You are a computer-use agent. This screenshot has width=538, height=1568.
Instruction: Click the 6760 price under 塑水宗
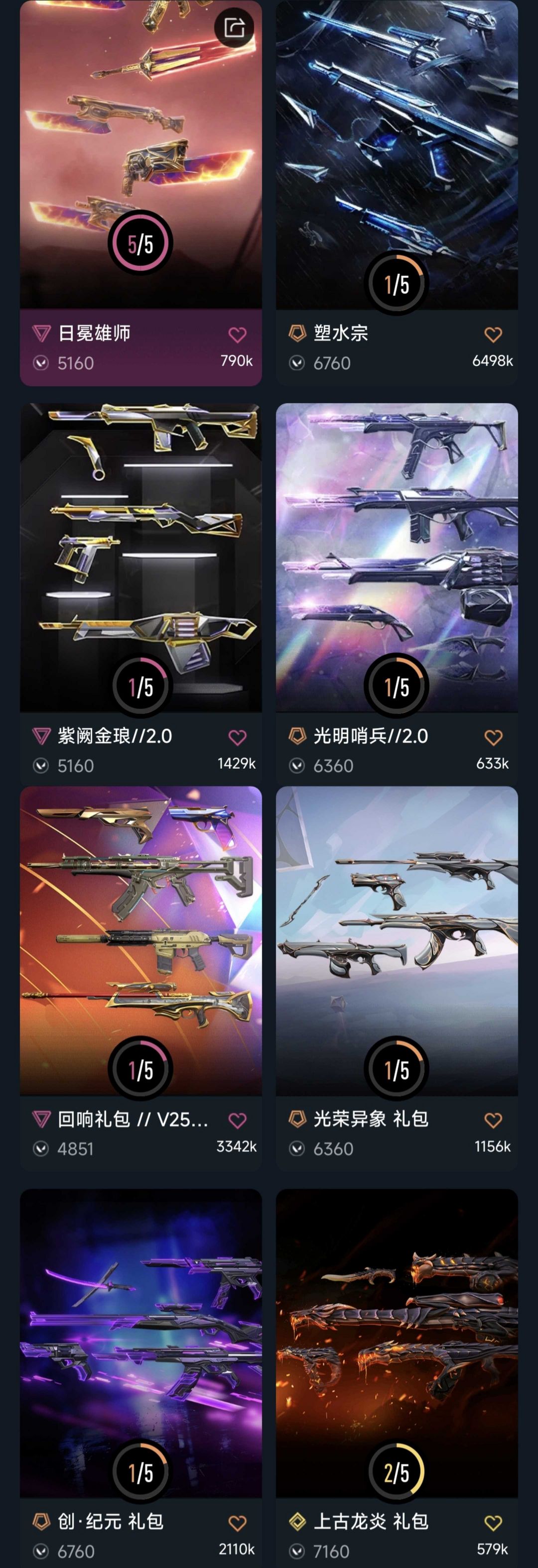pos(332,363)
